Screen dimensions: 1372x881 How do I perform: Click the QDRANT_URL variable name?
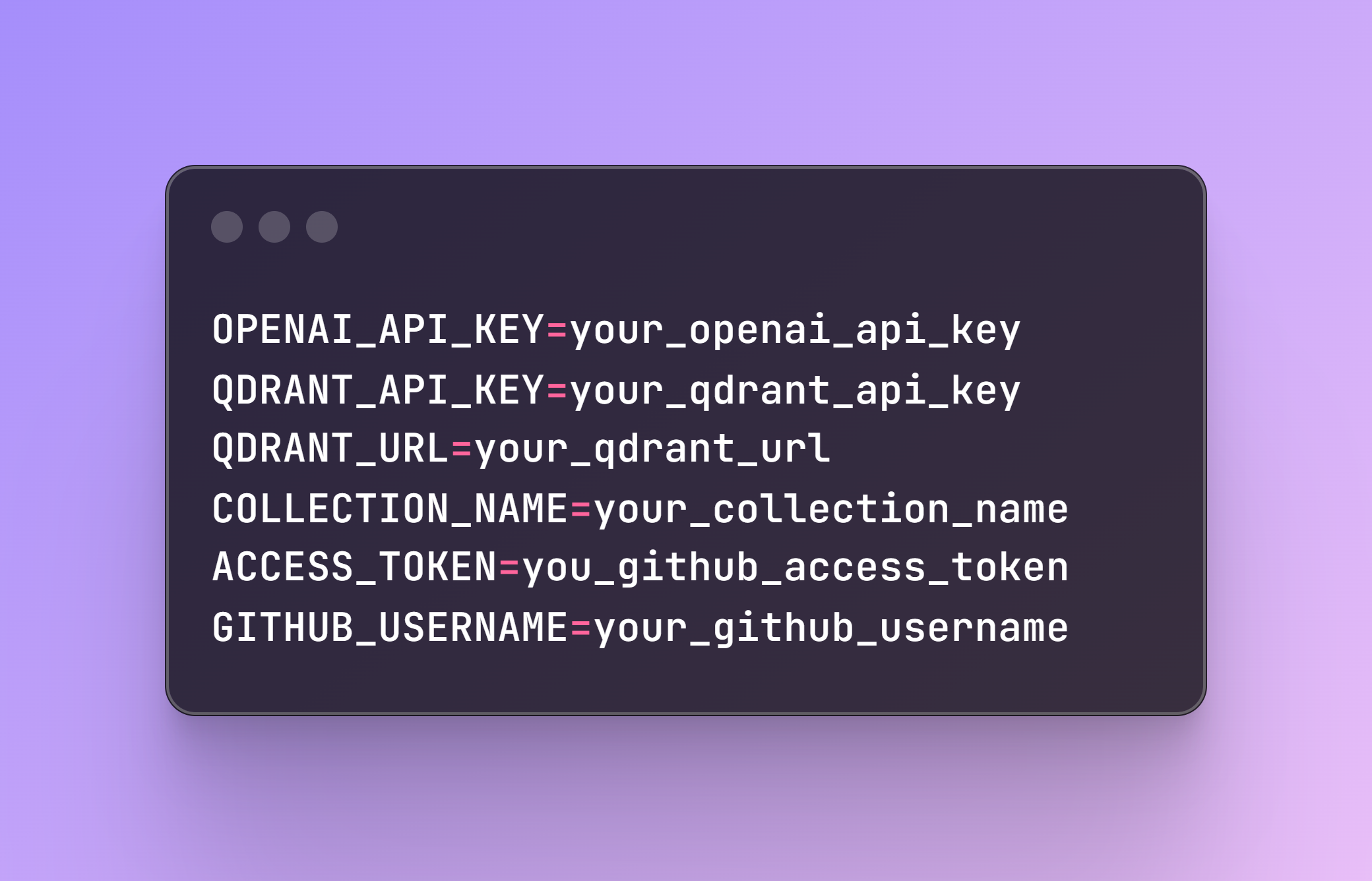331,450
